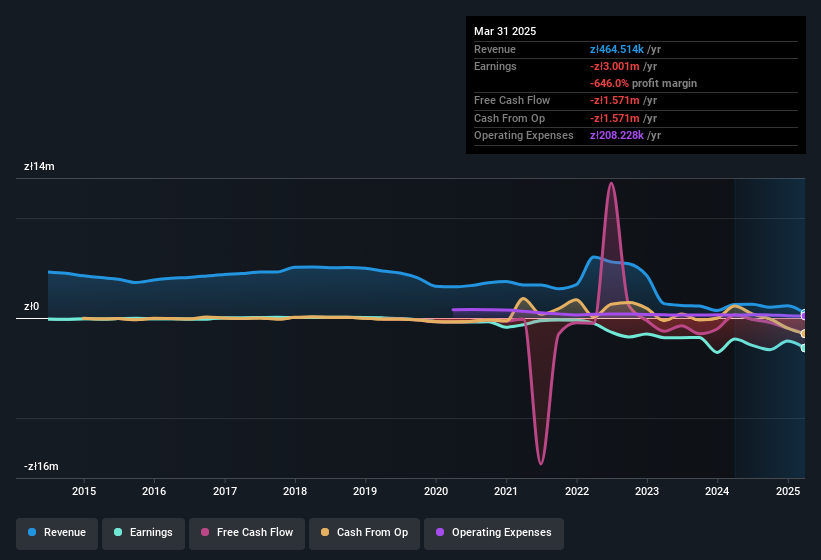Click the zł0 y-axis label

coord(31,307)
